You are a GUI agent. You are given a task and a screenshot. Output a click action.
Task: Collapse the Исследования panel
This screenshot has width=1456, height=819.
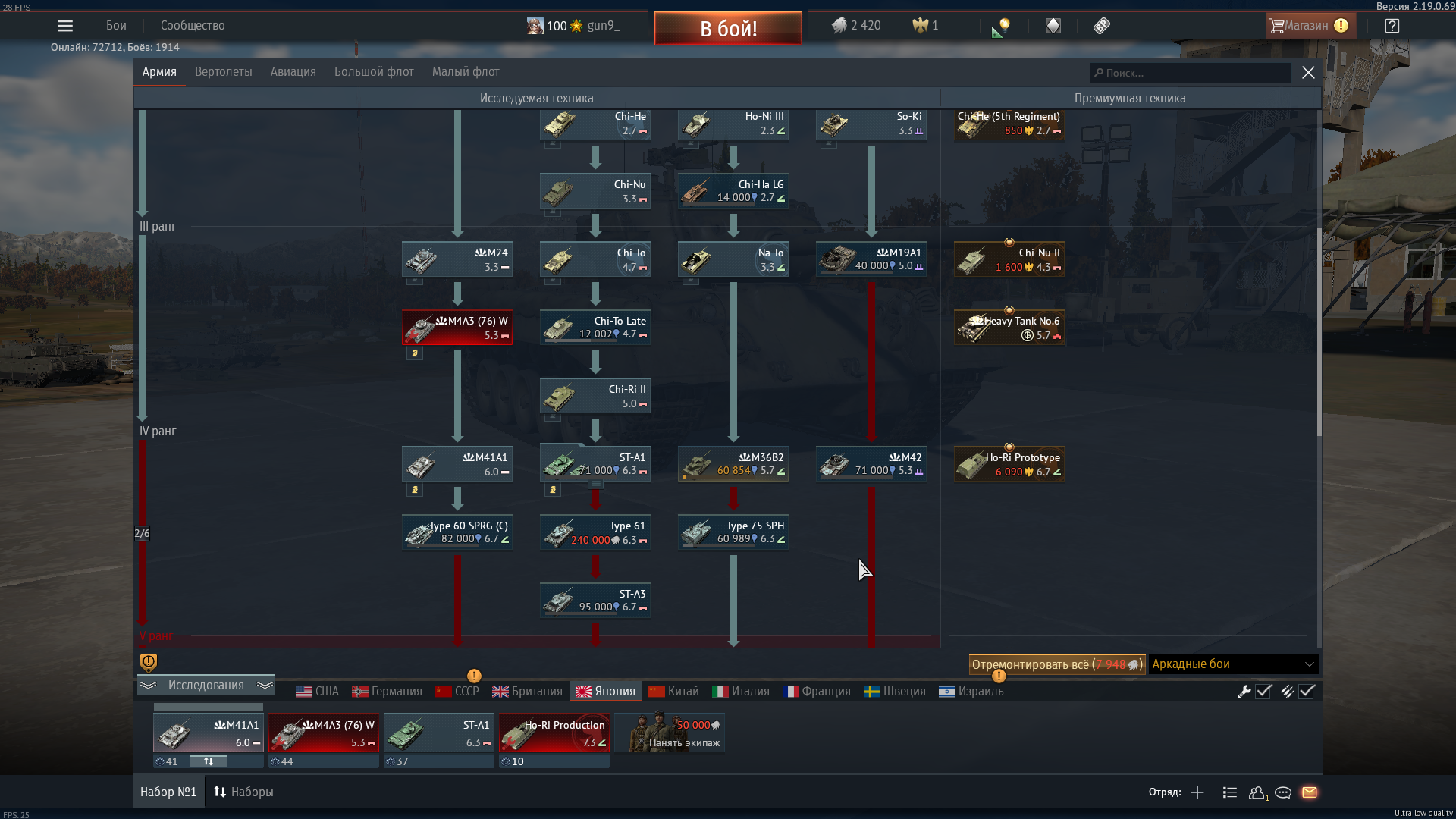pyautogui.click(x=206, y=685)
